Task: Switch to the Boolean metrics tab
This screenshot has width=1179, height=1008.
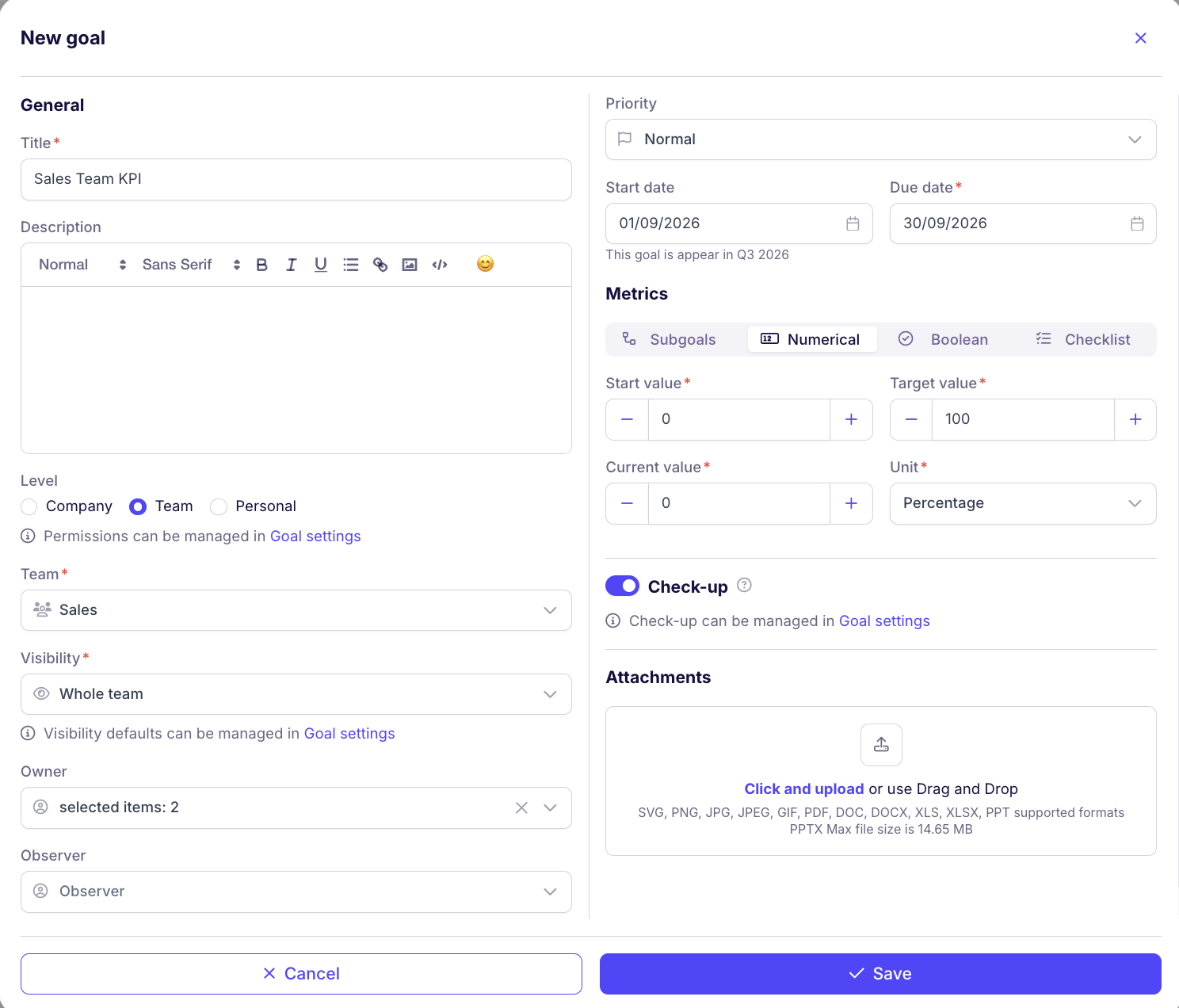Action: (943, 339)
